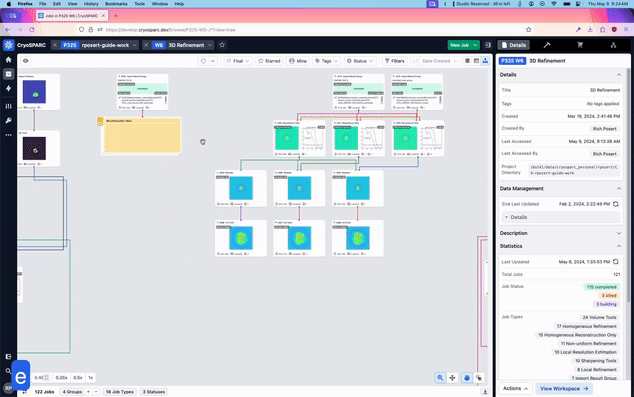Screen dimensions: 634x397
Task: Click the View Workspace button
Action: click(564, 389)
